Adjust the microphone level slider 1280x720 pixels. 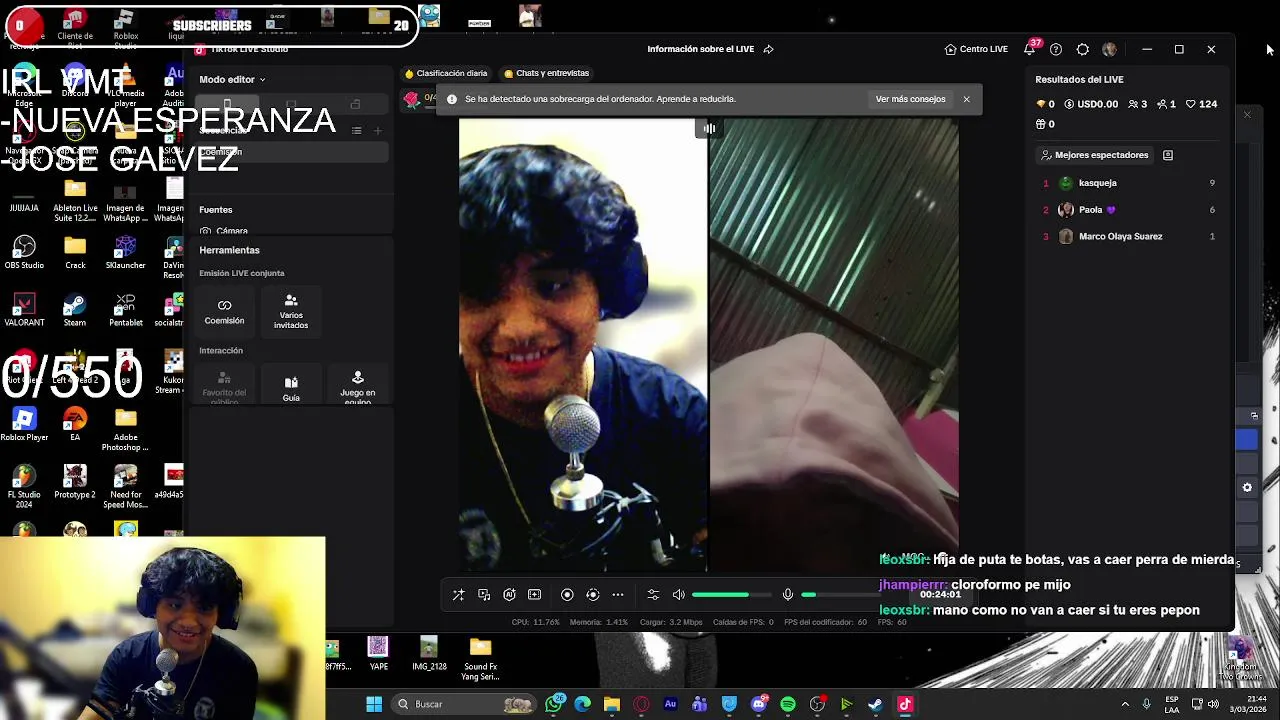[x=840, y=595]
